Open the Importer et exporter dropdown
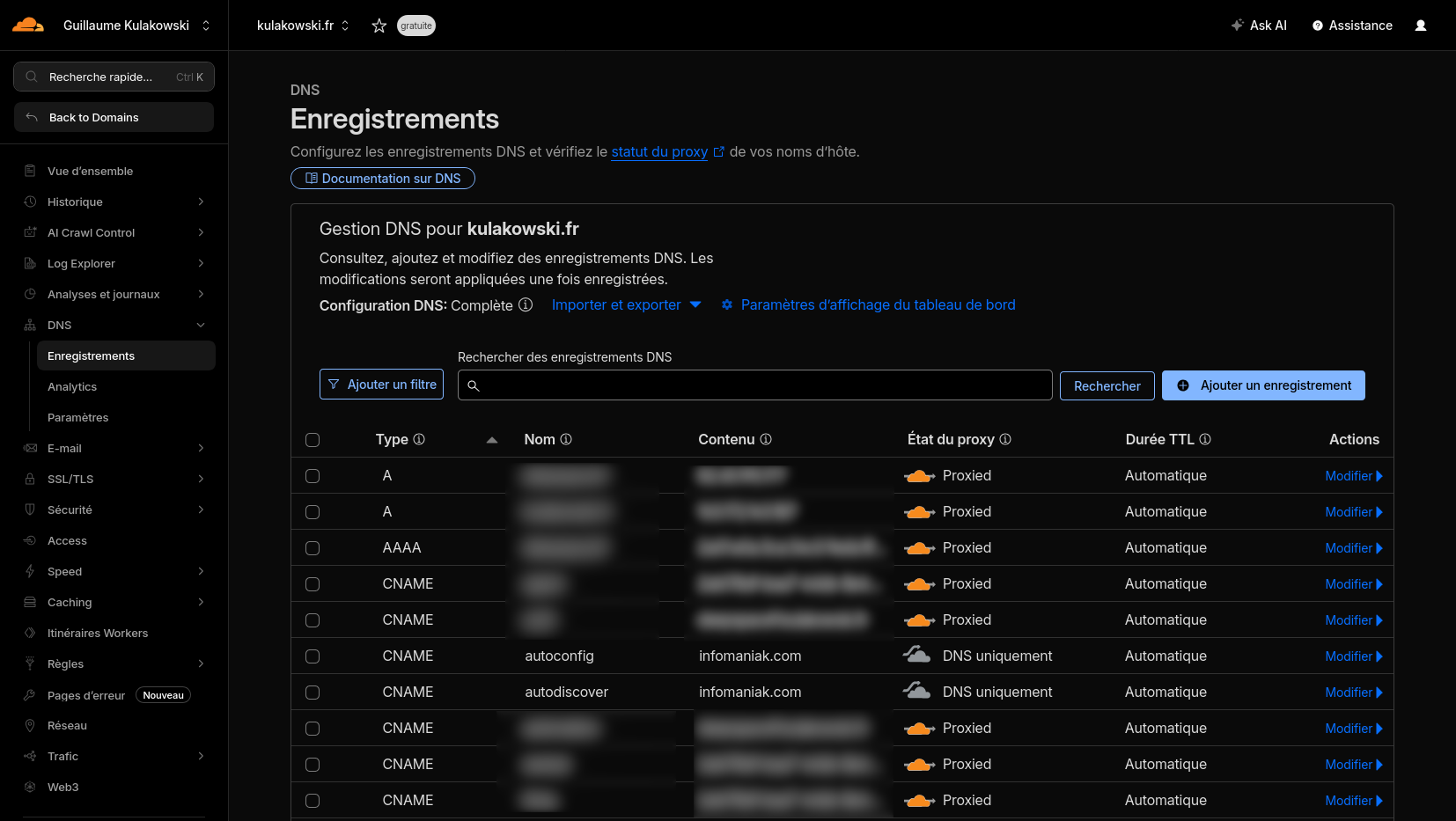Screen dimensions: 1456x821 tap(626, 304)
